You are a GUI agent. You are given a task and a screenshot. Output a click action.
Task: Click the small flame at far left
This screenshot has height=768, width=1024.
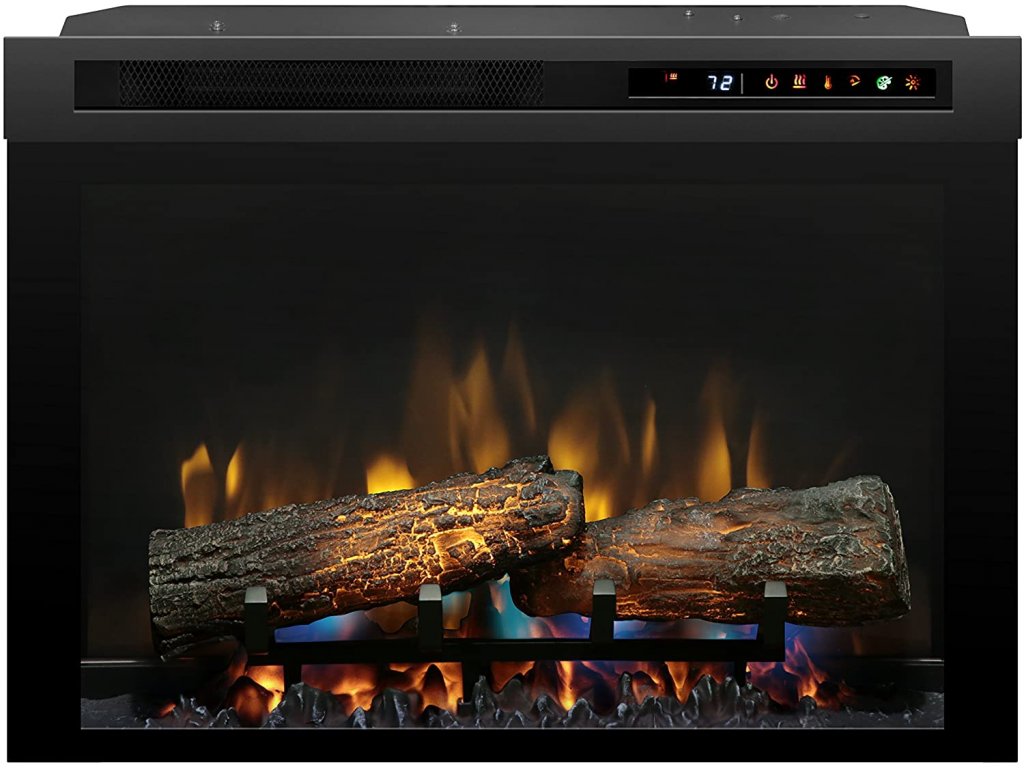[x=196, y=480]
